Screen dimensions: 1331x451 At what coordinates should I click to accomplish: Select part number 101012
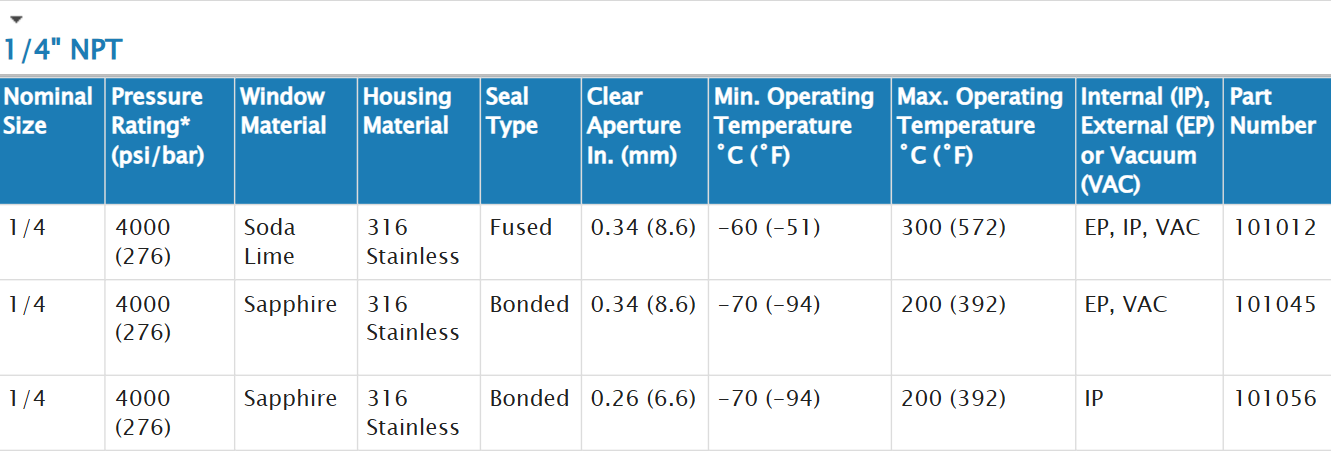[1275, 228]
